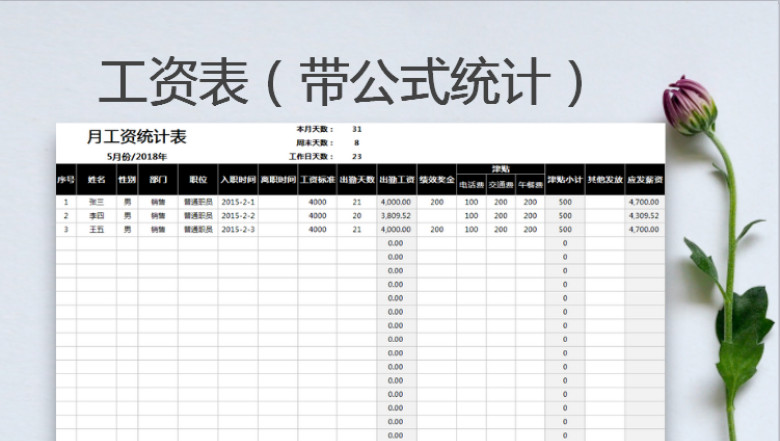Select hire date cell 2015-2-1

(238, 202)
